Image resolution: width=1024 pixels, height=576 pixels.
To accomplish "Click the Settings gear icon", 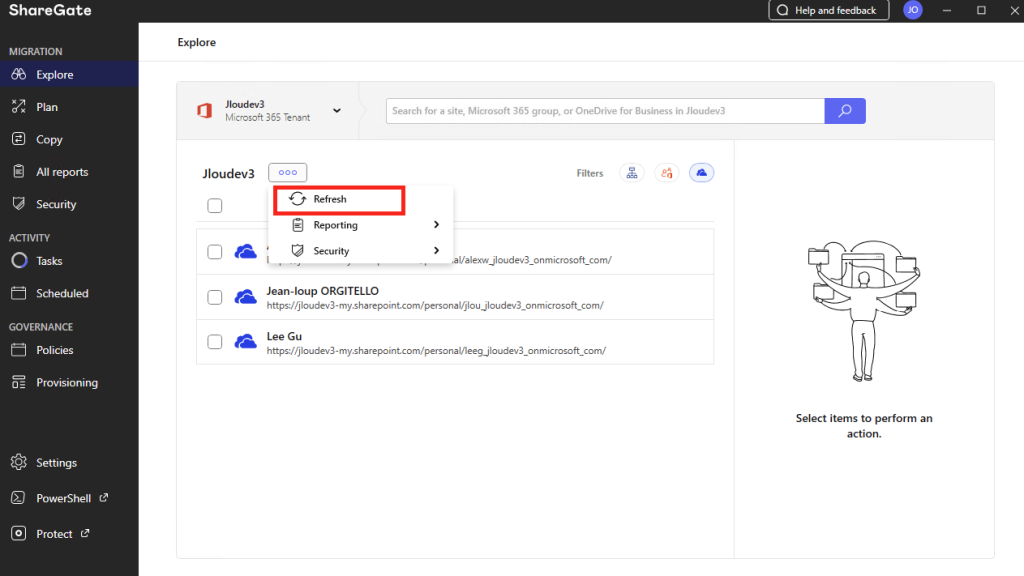I will [x=19, y=462].
